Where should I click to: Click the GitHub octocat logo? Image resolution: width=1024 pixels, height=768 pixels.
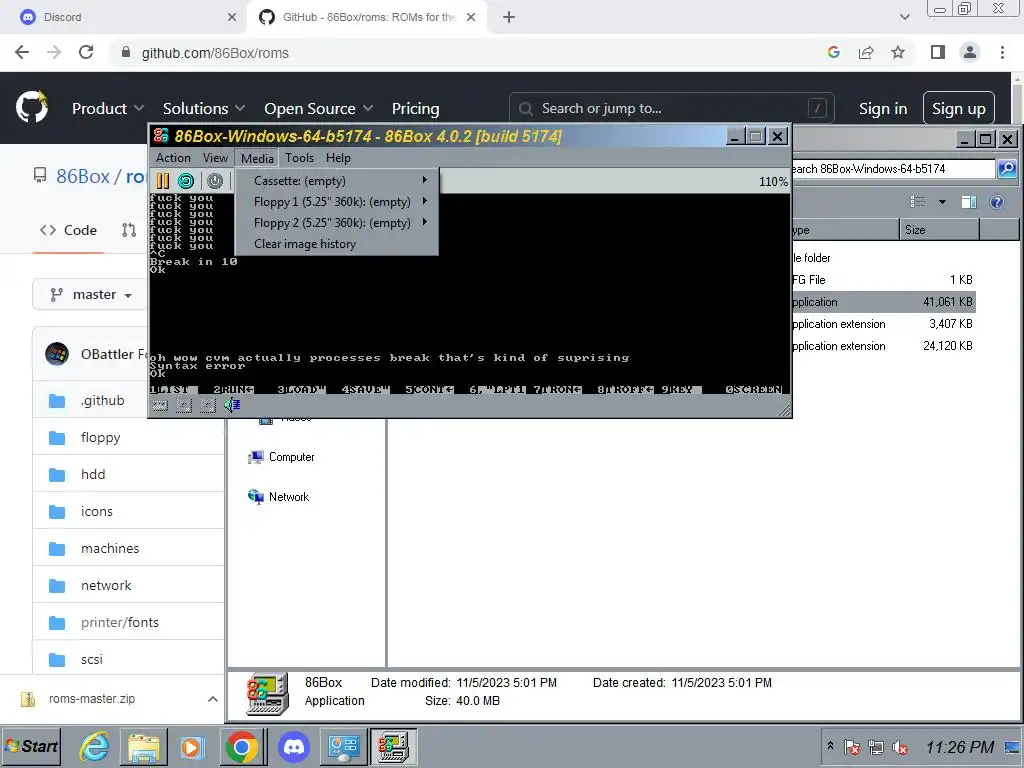coord(31,107)
